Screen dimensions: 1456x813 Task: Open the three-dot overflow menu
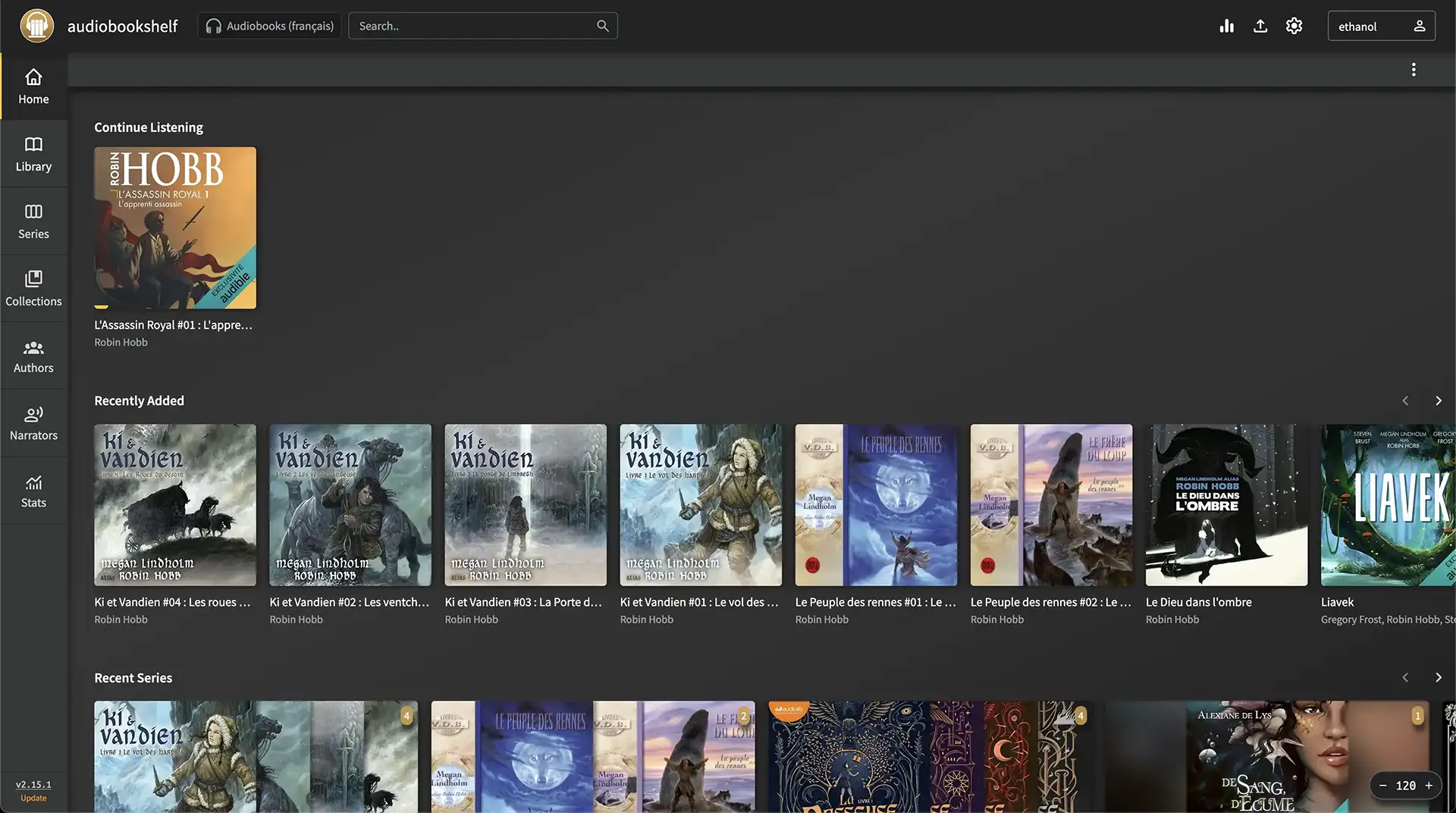tap(1414, 69)
